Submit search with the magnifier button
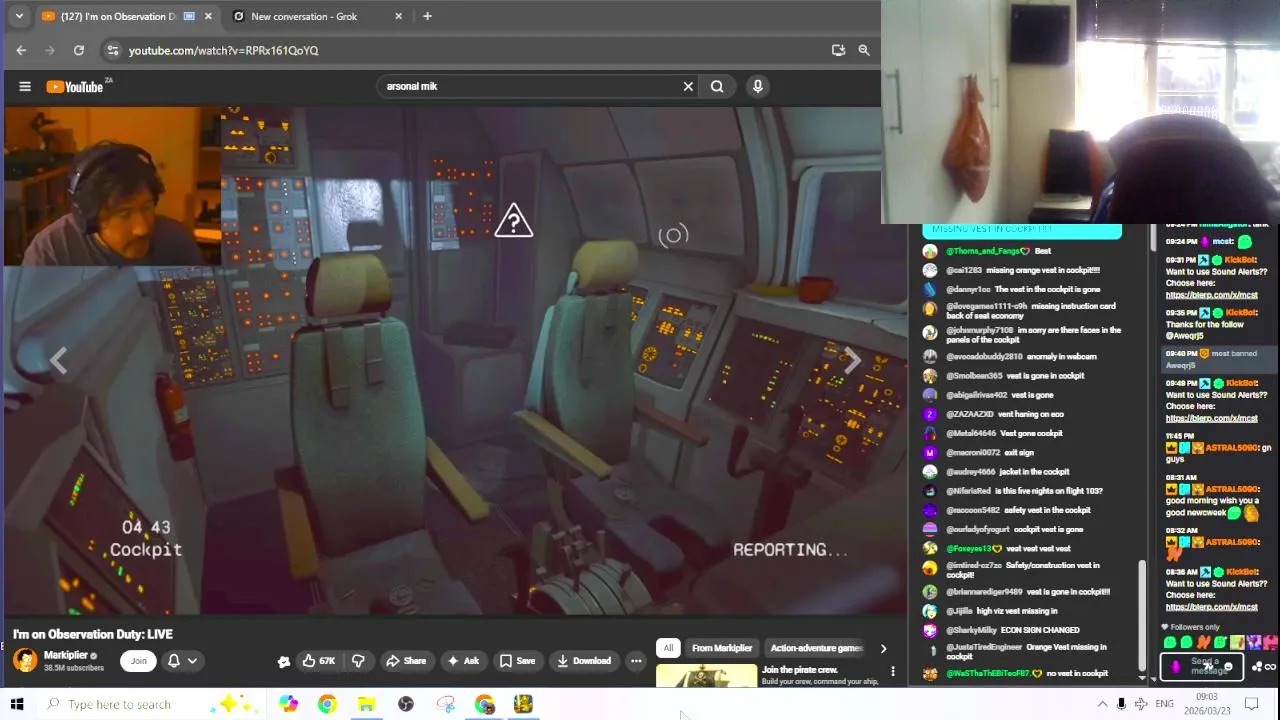This screenshot has width=1280, height=720. click(x=717, y=86)
